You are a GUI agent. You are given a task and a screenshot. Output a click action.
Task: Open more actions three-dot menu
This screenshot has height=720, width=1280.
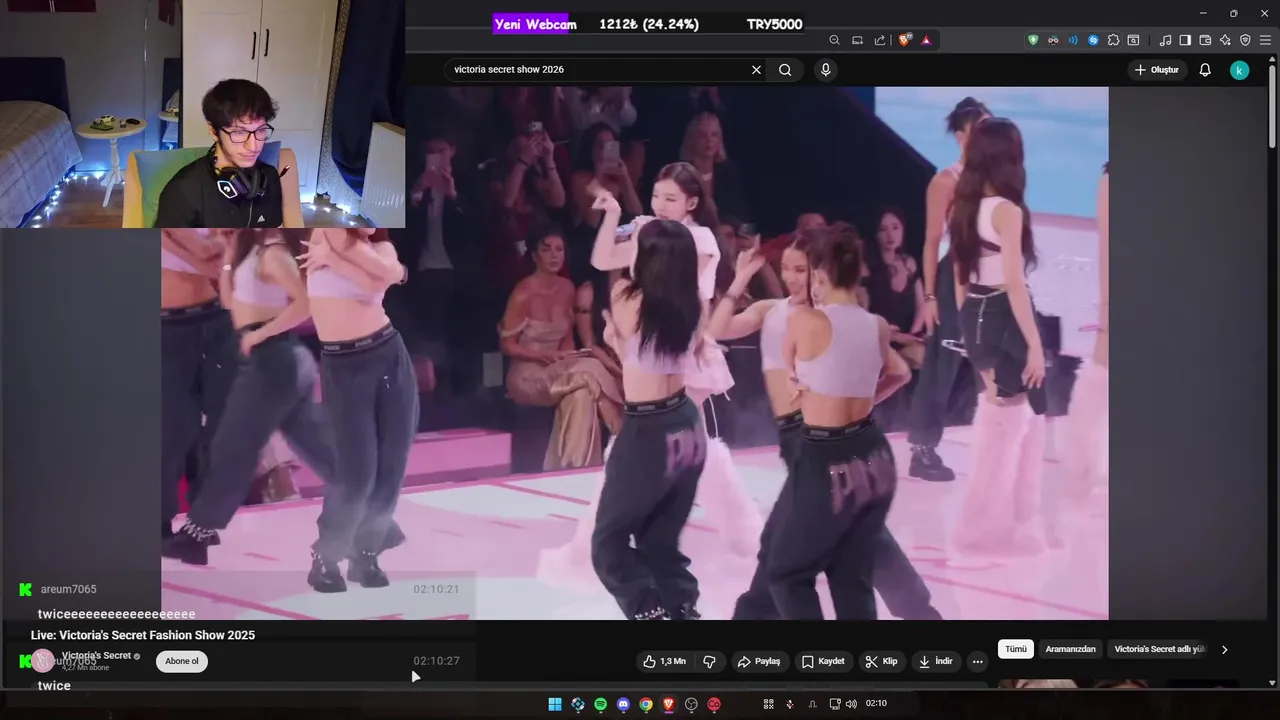click(977, 662)
